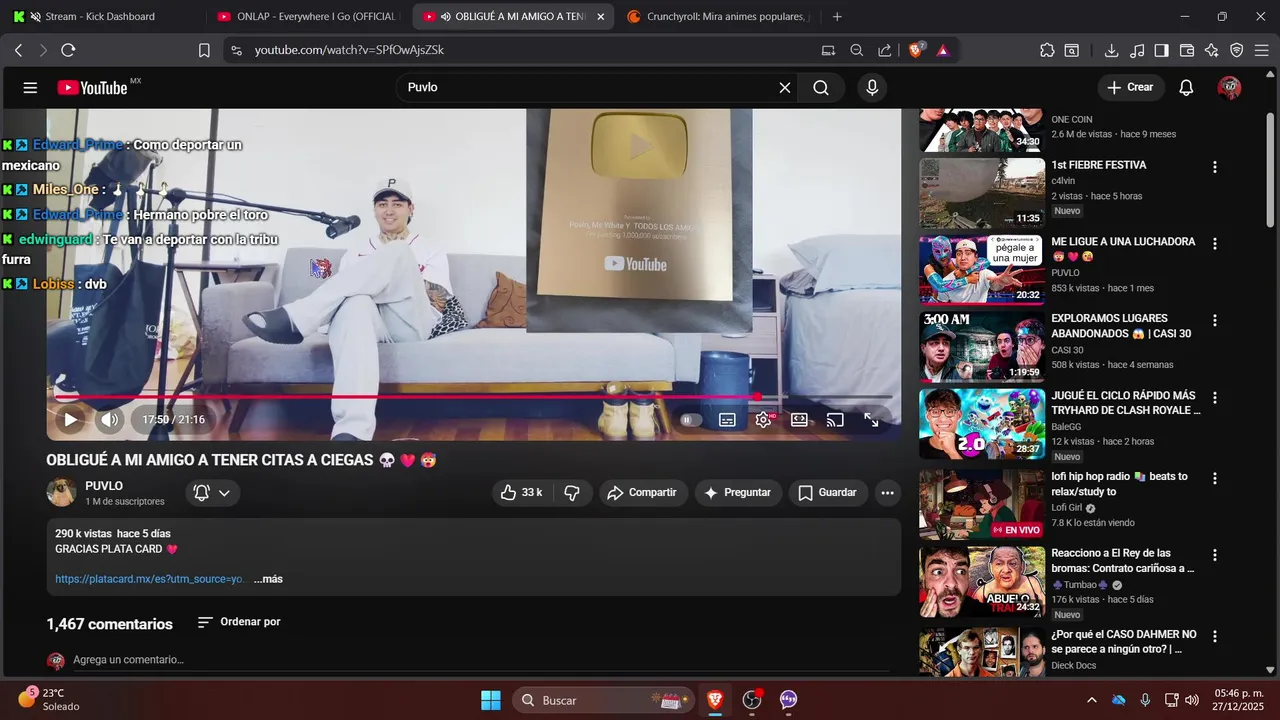Image resolution: width=1280 pixels, height=720 pixels.
Task: Switch to theater mode
Action: pyautogui.click(x=799, y=420)
